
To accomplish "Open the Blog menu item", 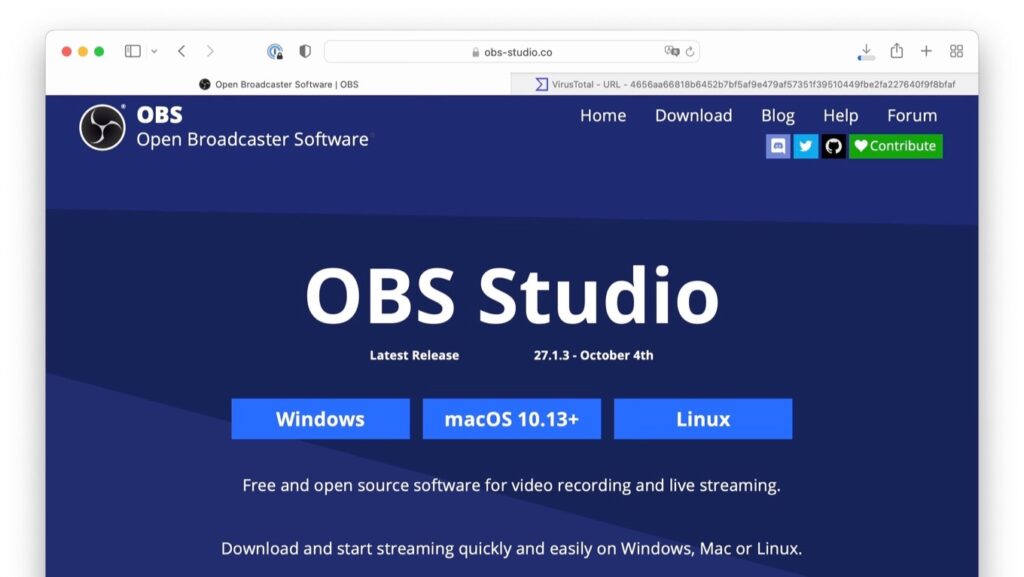I will pos(778,115).
